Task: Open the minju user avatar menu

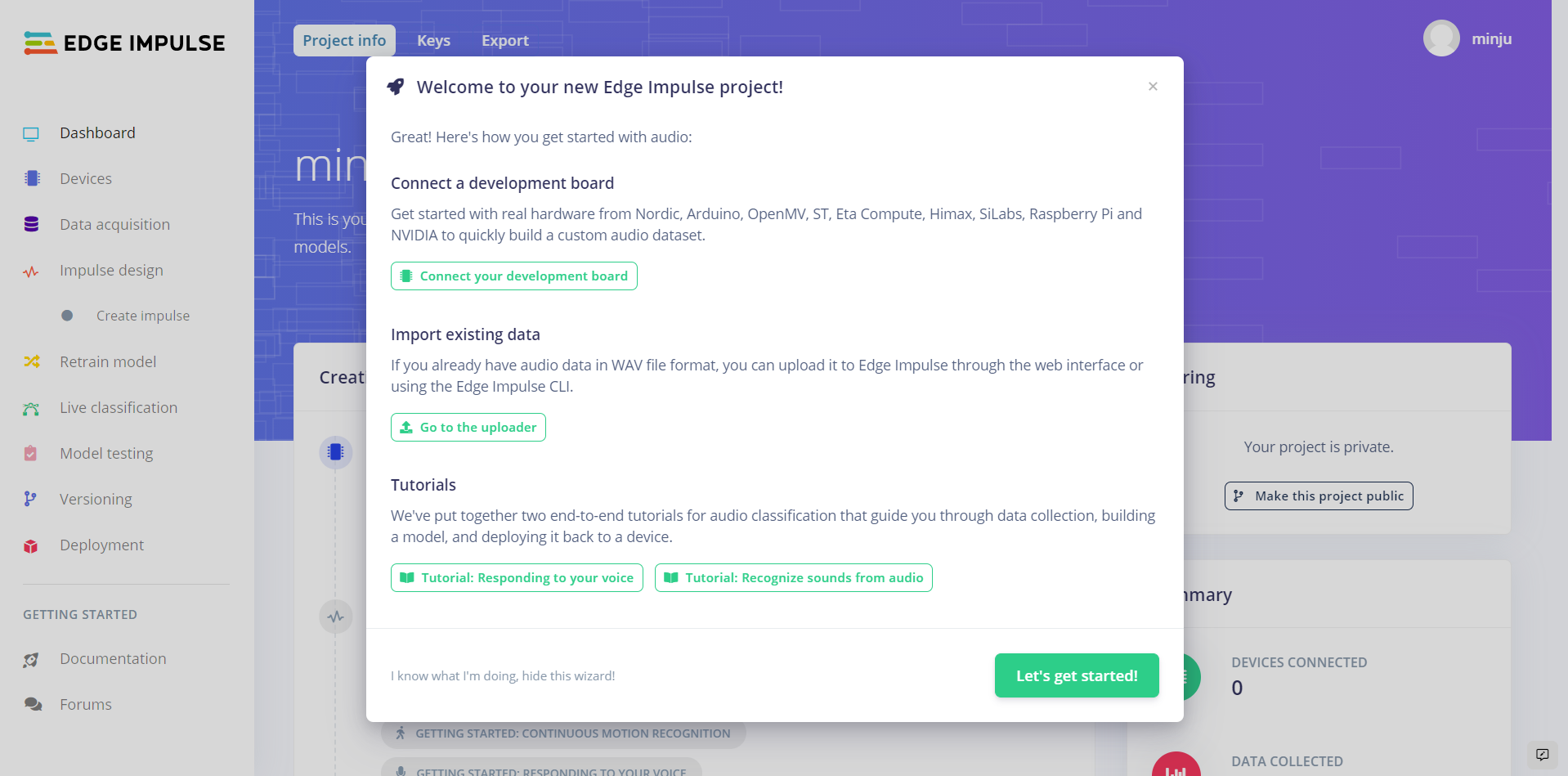Action: (1441, 38)
